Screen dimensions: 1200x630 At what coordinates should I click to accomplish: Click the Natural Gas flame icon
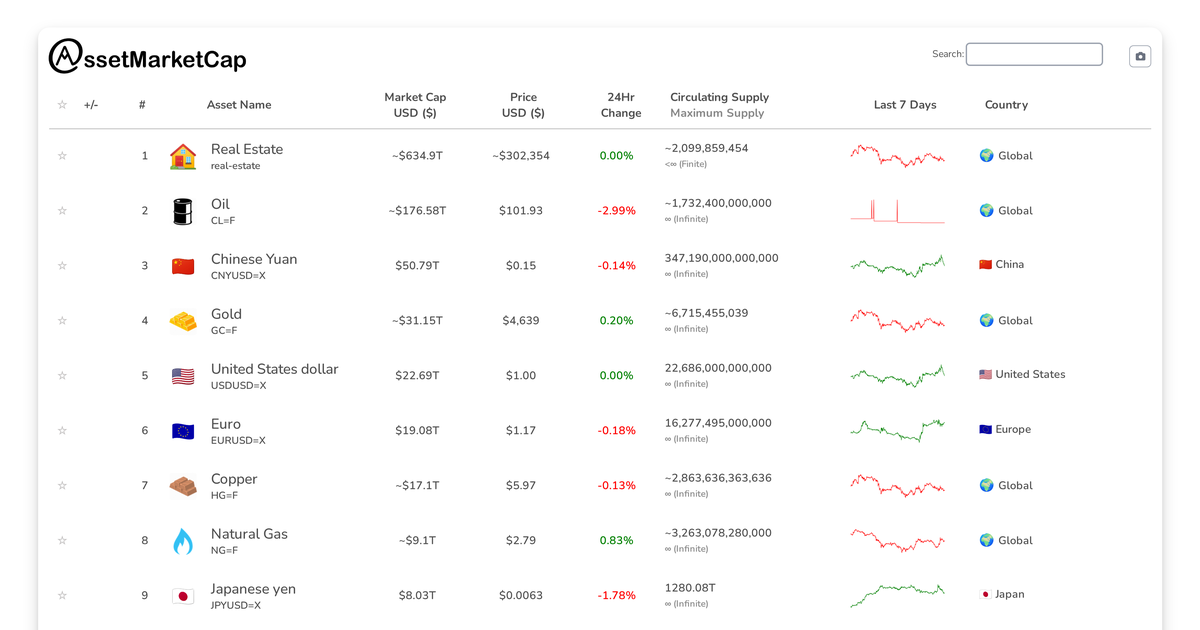183,541
